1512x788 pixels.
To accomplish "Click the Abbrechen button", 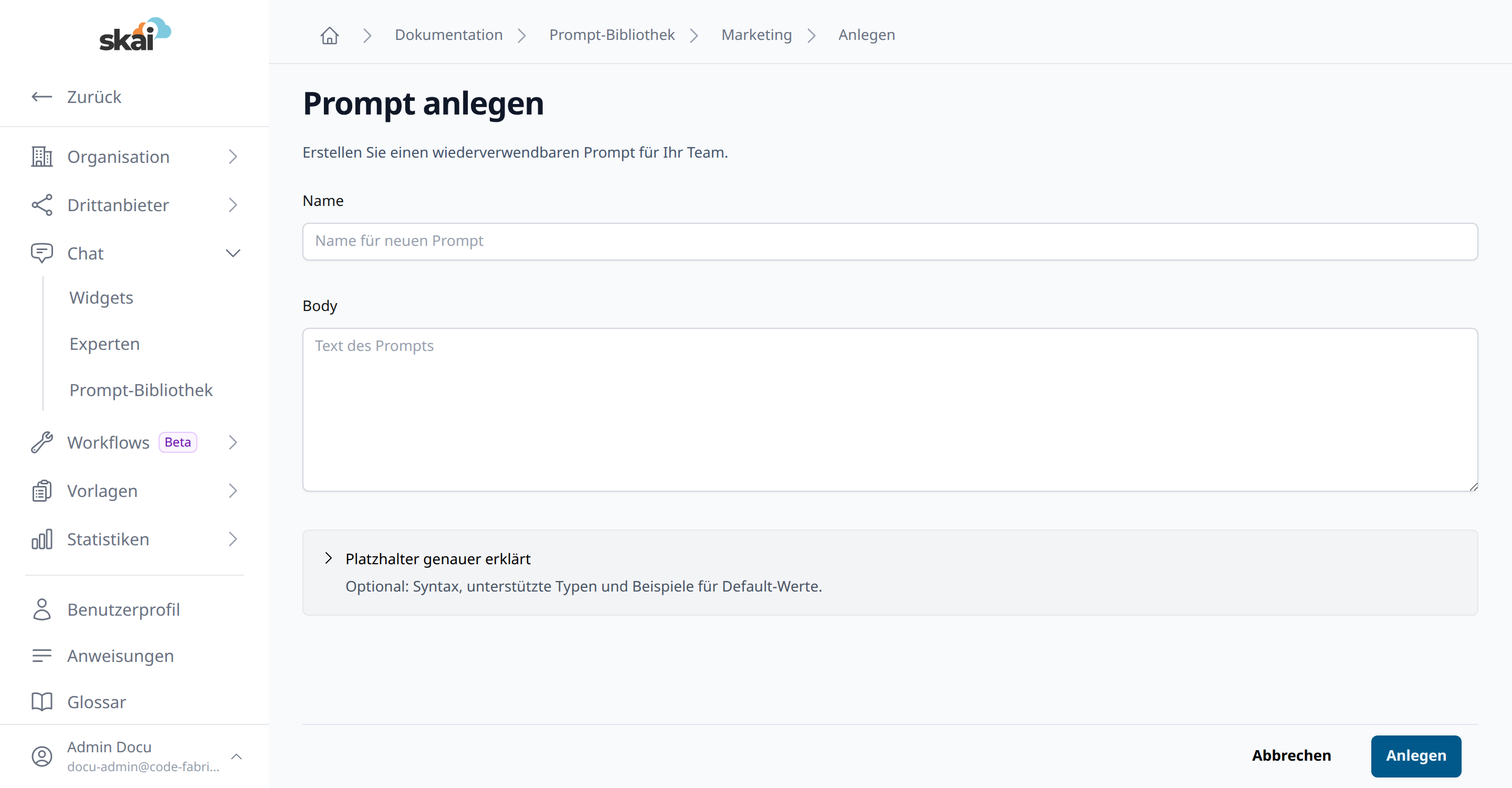I will coord(1291,756).
